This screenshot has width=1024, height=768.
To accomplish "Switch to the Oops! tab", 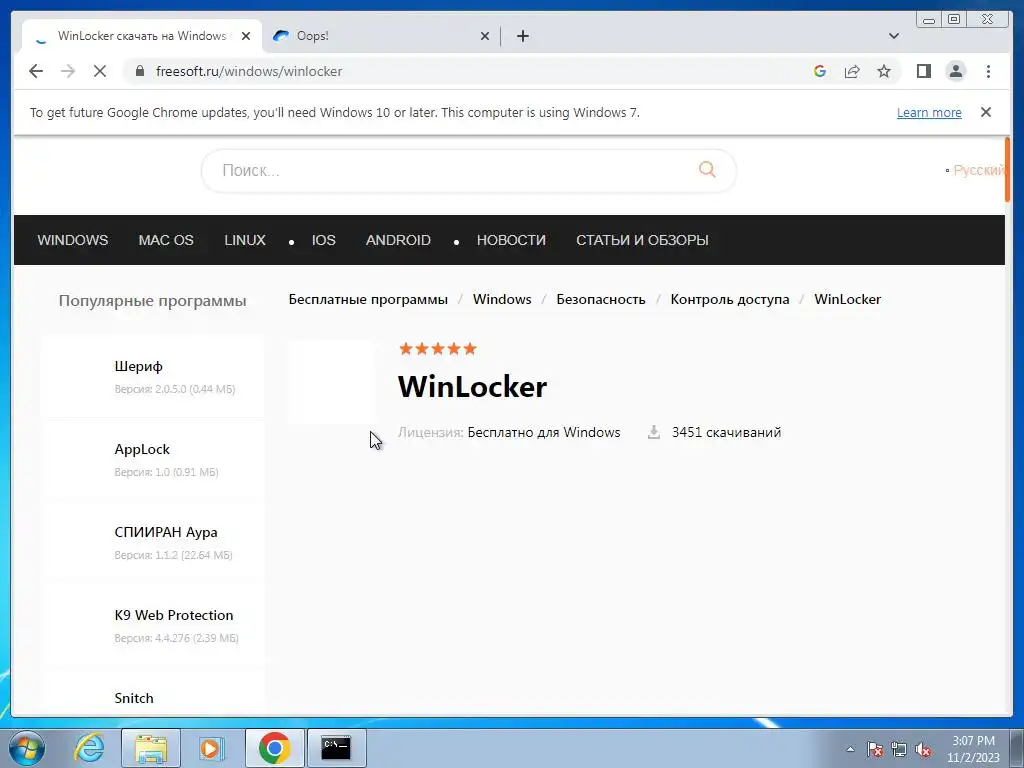I will [380, 36].
